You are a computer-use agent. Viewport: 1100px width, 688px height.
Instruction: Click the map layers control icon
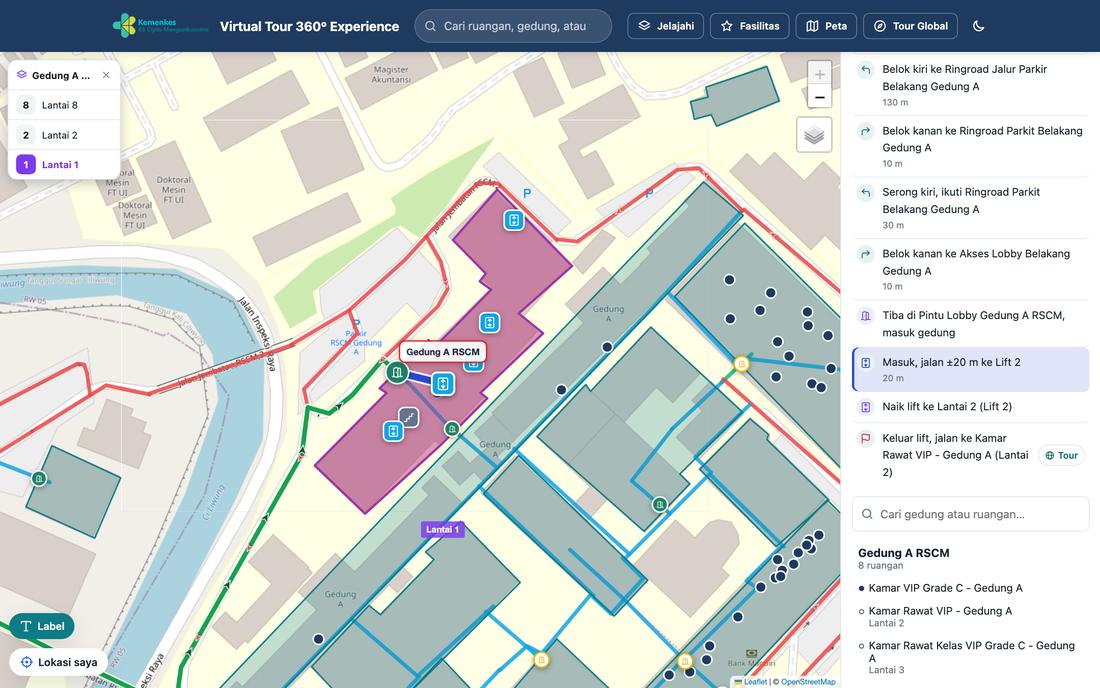(x=814, y=135)
